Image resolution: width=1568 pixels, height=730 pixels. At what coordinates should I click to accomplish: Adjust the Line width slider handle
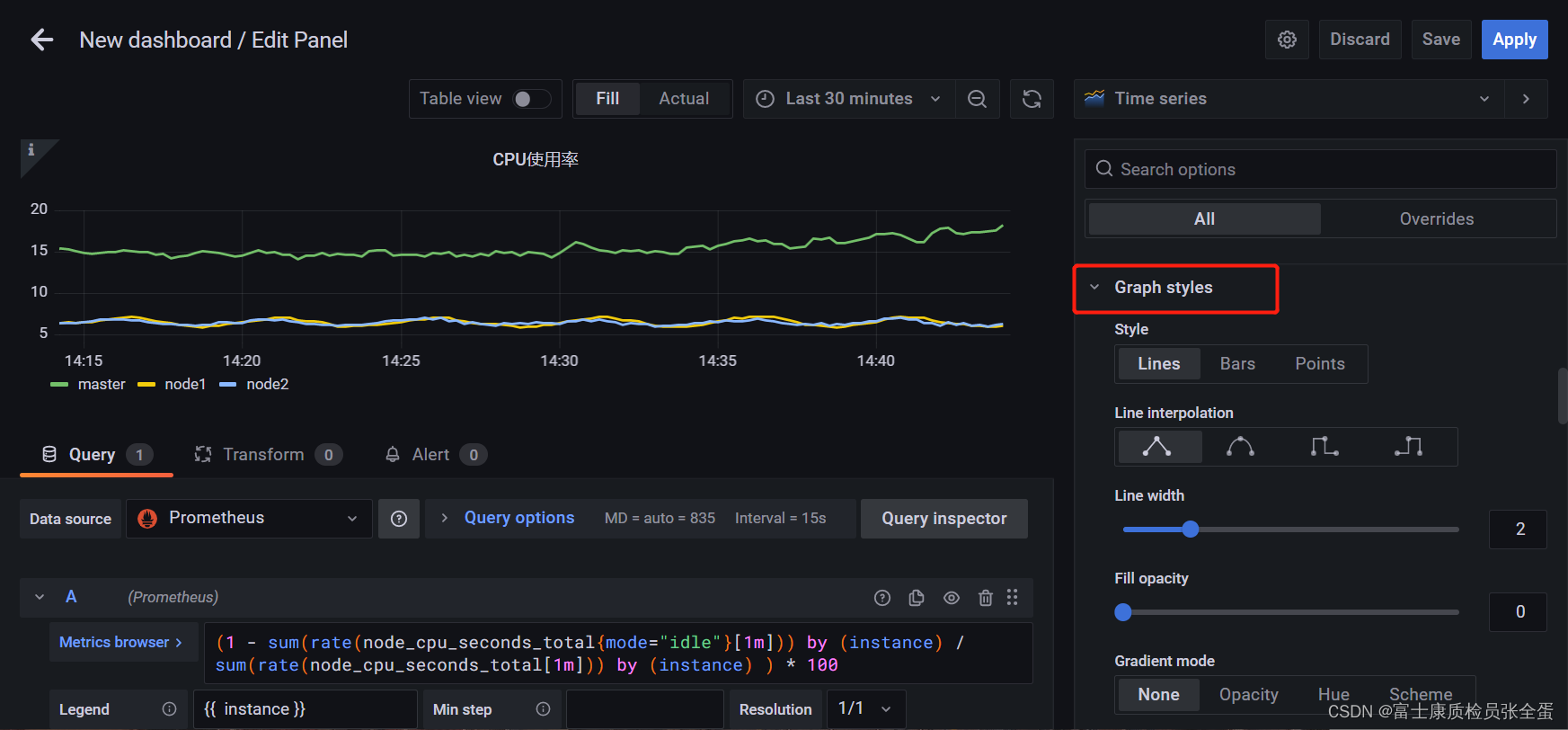(1191, 530)
